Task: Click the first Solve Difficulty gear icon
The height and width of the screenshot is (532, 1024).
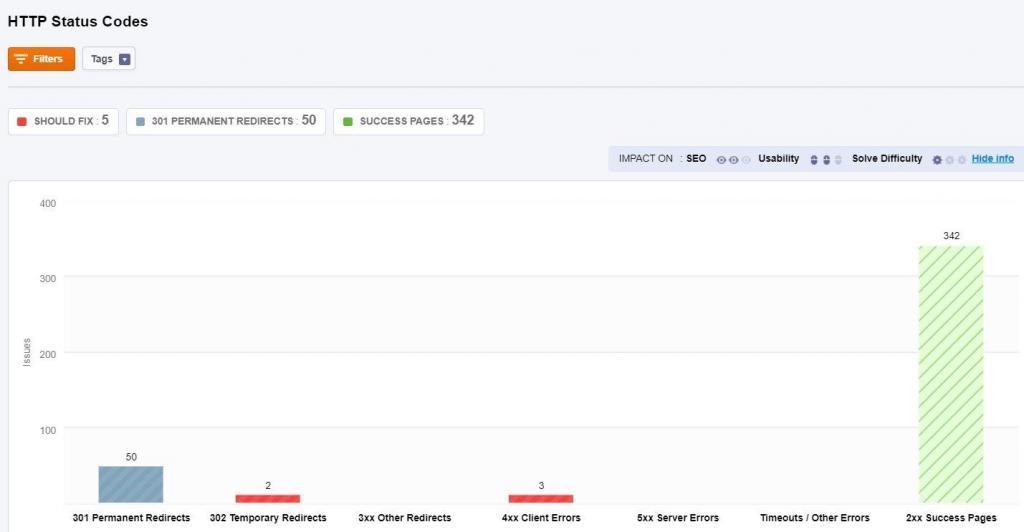Action: pos(937,160)
